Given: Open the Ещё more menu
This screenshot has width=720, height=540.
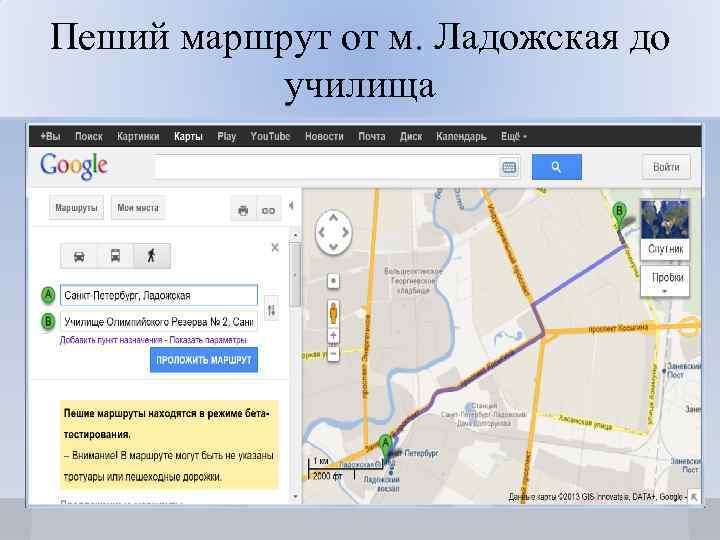Looking at the screenshot, I should click(x=514, y=136).
